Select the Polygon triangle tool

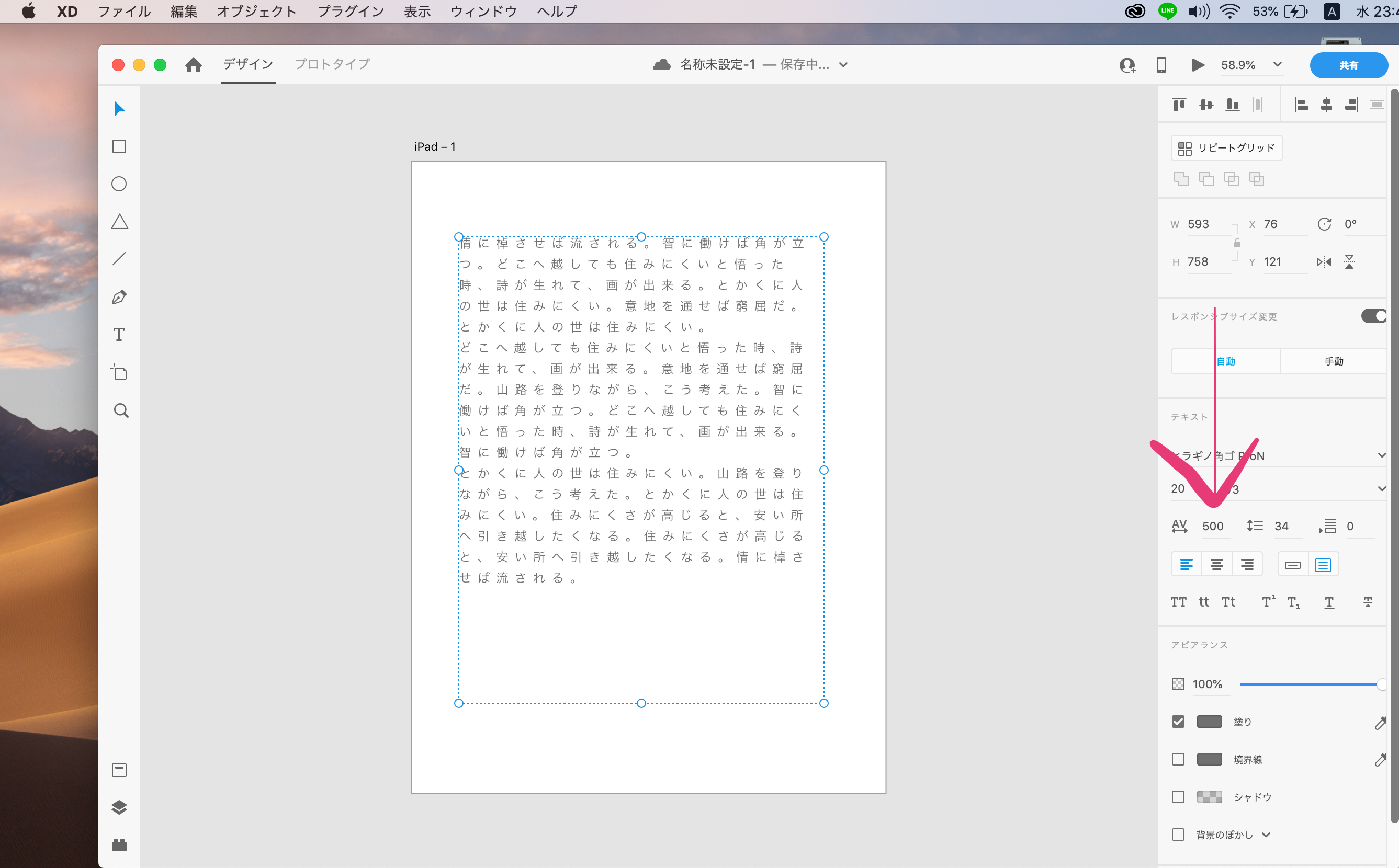[119, 222]
